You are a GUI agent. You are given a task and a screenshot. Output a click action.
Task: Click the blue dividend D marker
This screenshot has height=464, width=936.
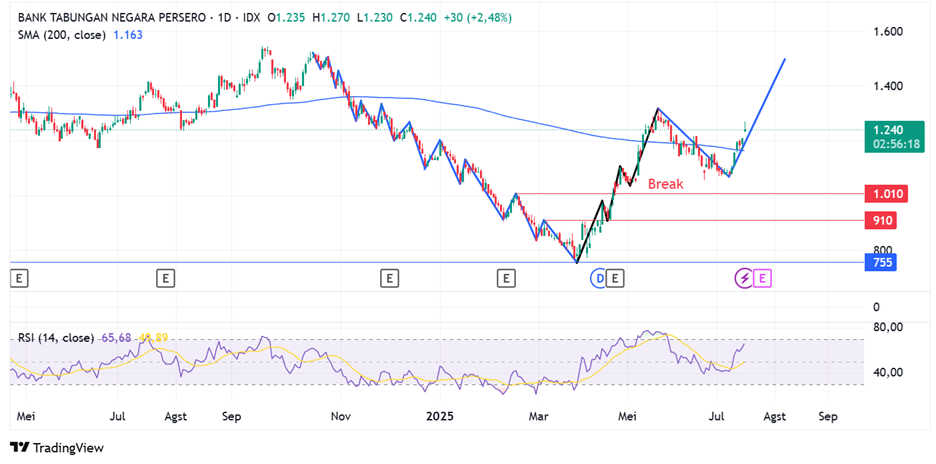pyautogui.click(x=600, y=278)
